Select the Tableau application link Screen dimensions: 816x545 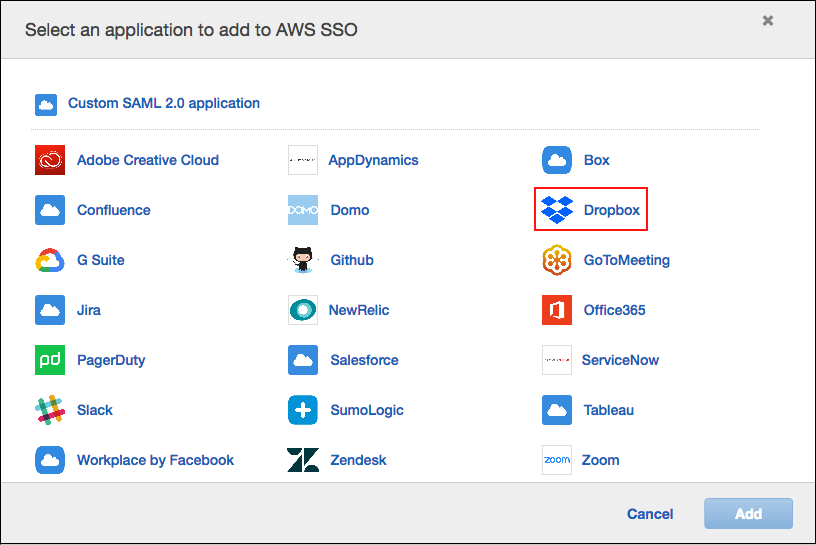pyautogui.click(x=609, y=410)
